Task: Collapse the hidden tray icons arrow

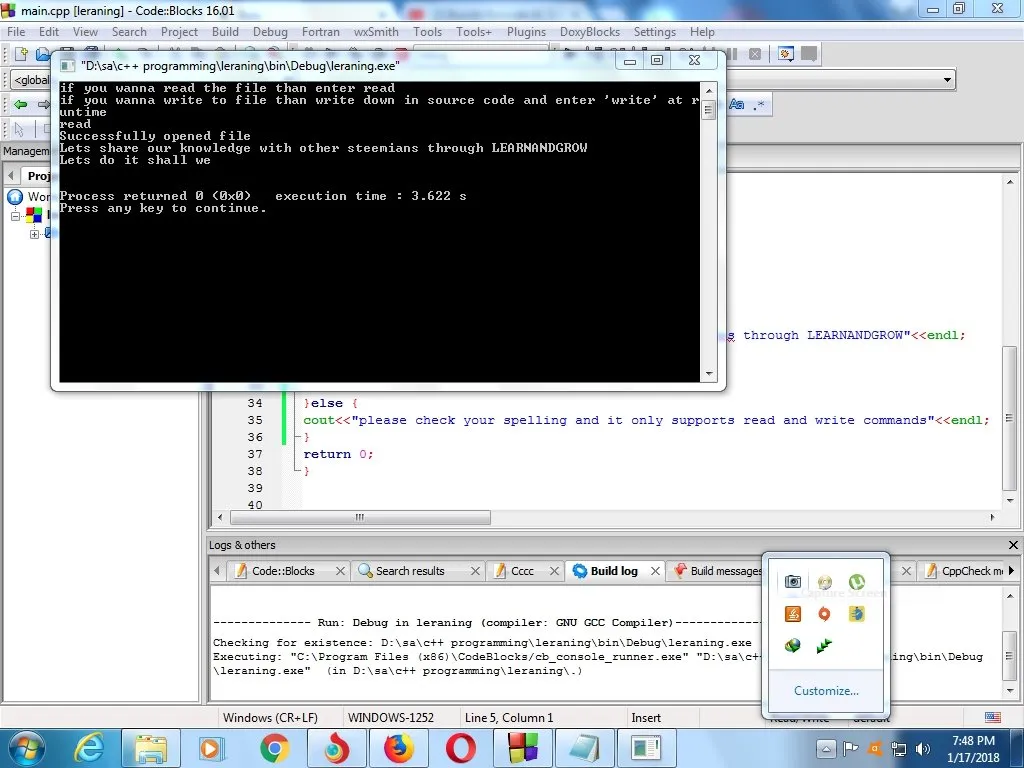Action: [x=825, y=748]
